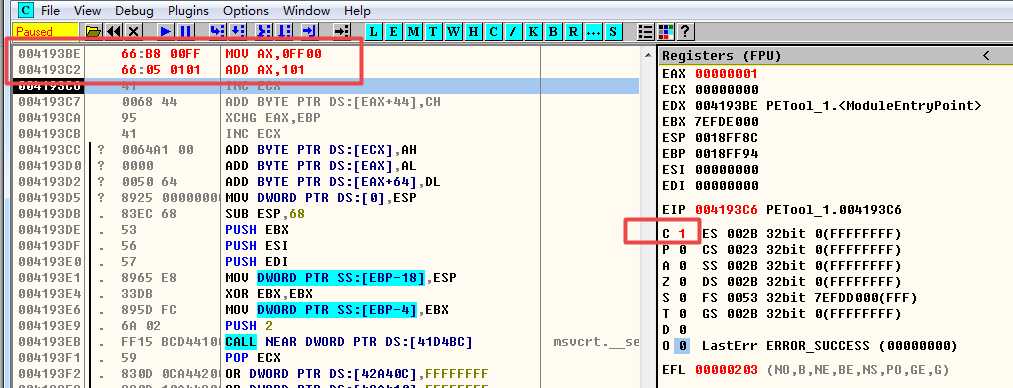This screenshot has height=388, width=1013.
Task: Open a file with the folder icon
Action: tap(93, 31)
